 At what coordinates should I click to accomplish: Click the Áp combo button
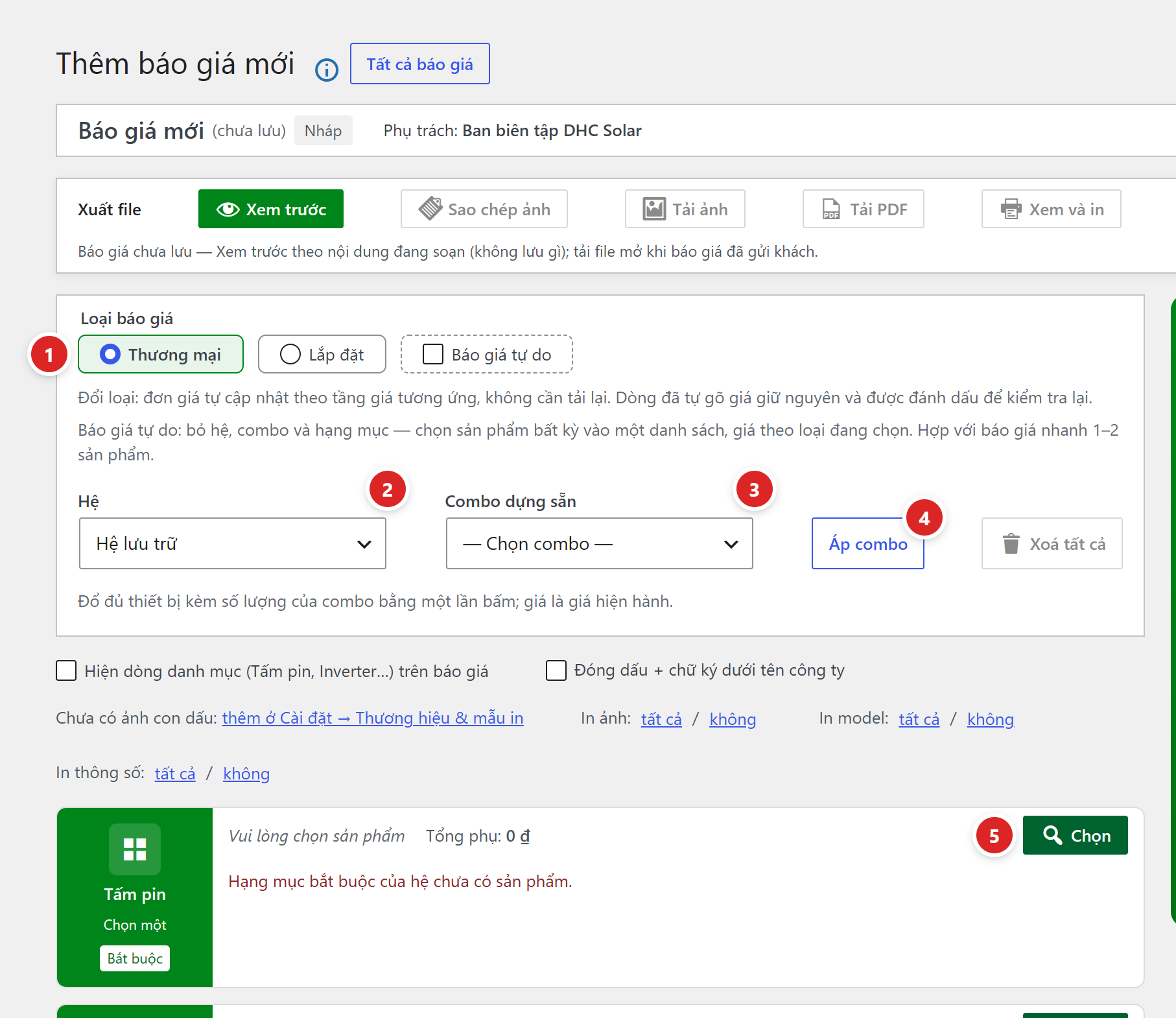tap(868, 543)
